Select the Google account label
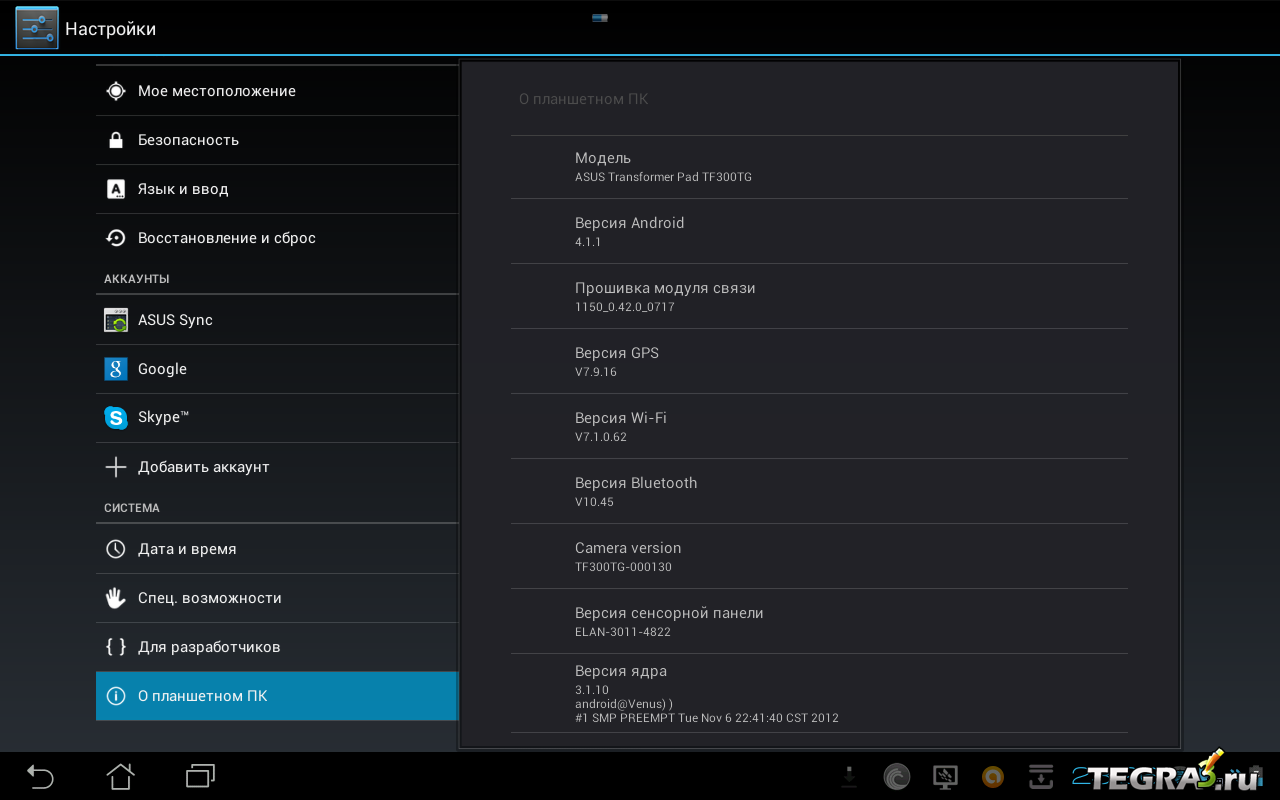 tap(162, 369)
